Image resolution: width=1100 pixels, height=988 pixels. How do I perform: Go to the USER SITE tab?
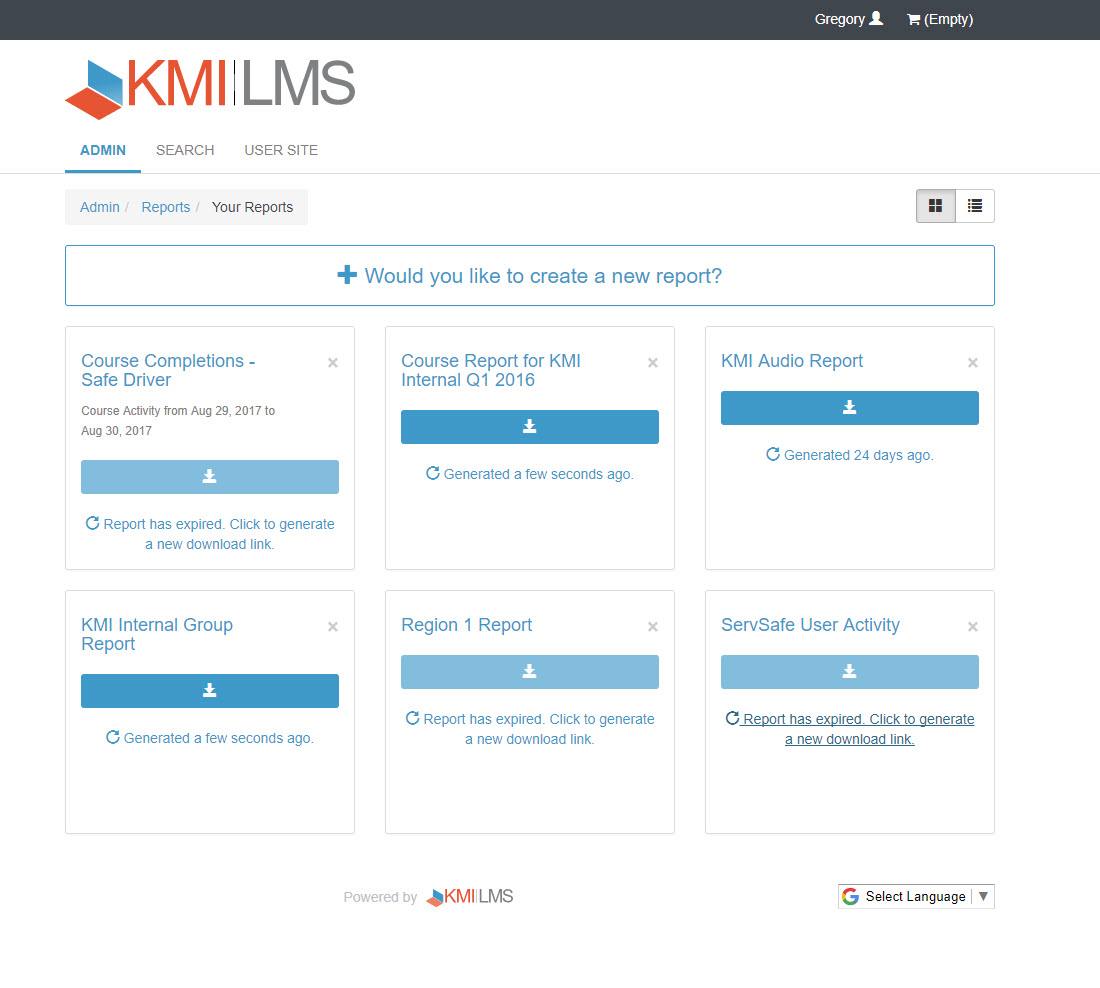tap(281, 150)
